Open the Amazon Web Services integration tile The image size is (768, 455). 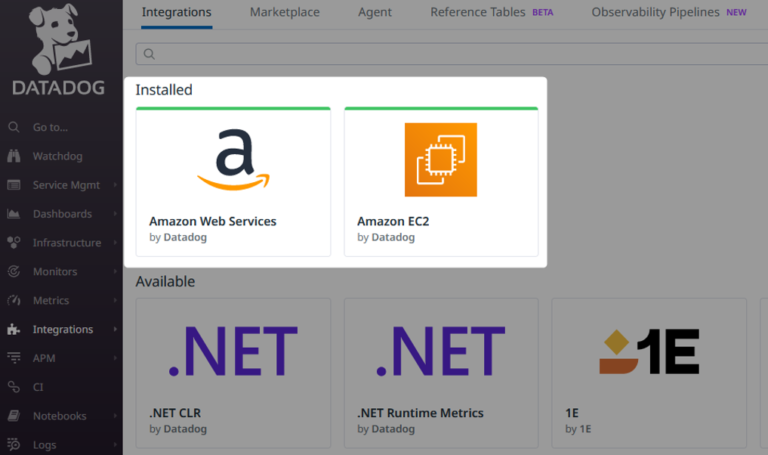[x=233, y=181]
